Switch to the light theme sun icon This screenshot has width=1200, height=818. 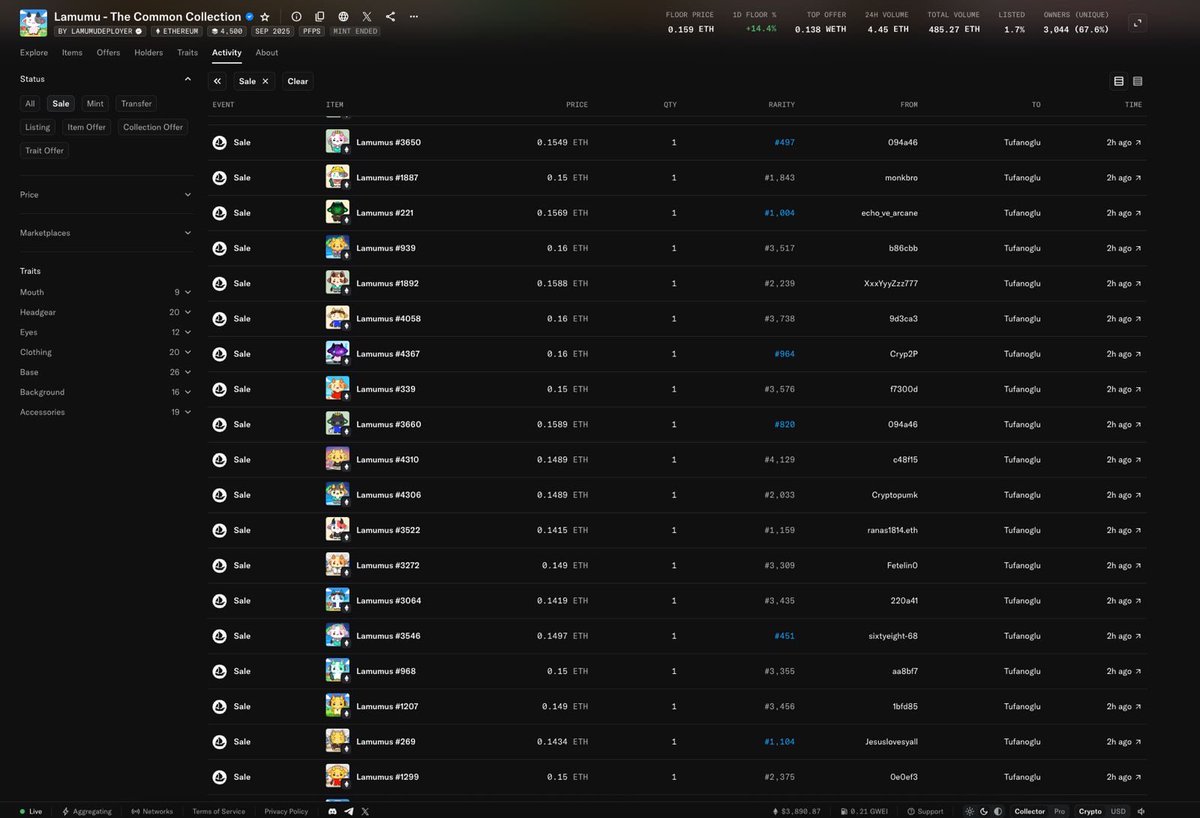(968, 811)
